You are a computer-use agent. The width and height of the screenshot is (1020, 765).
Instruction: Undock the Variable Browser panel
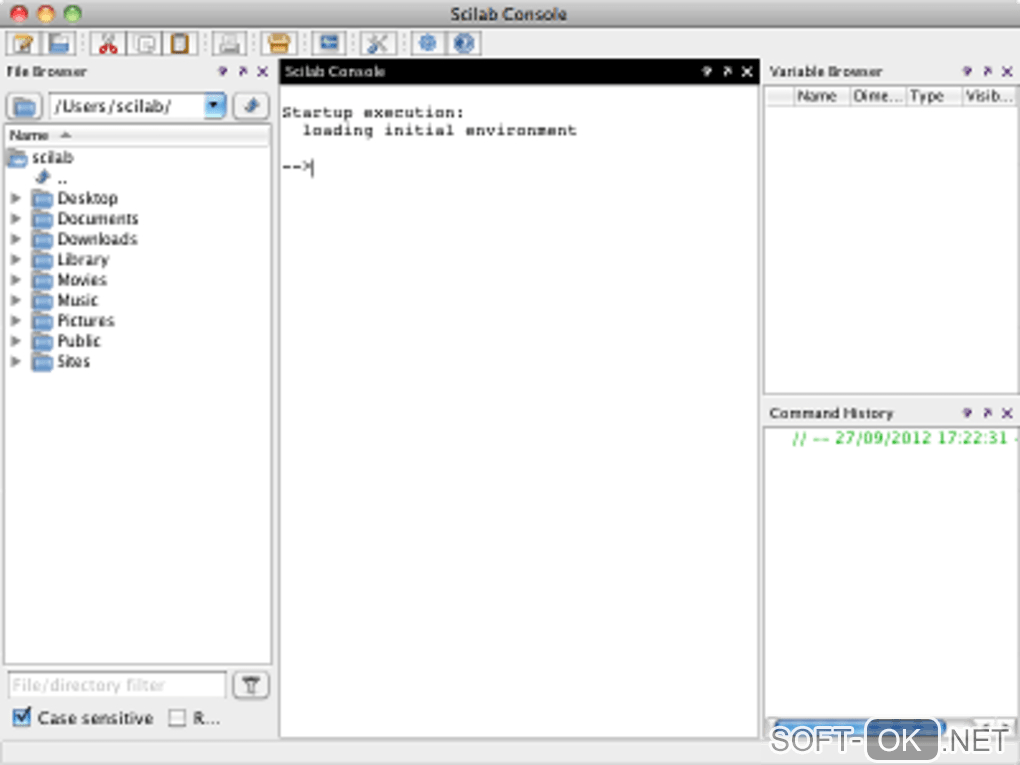click(x=987, y=71)
